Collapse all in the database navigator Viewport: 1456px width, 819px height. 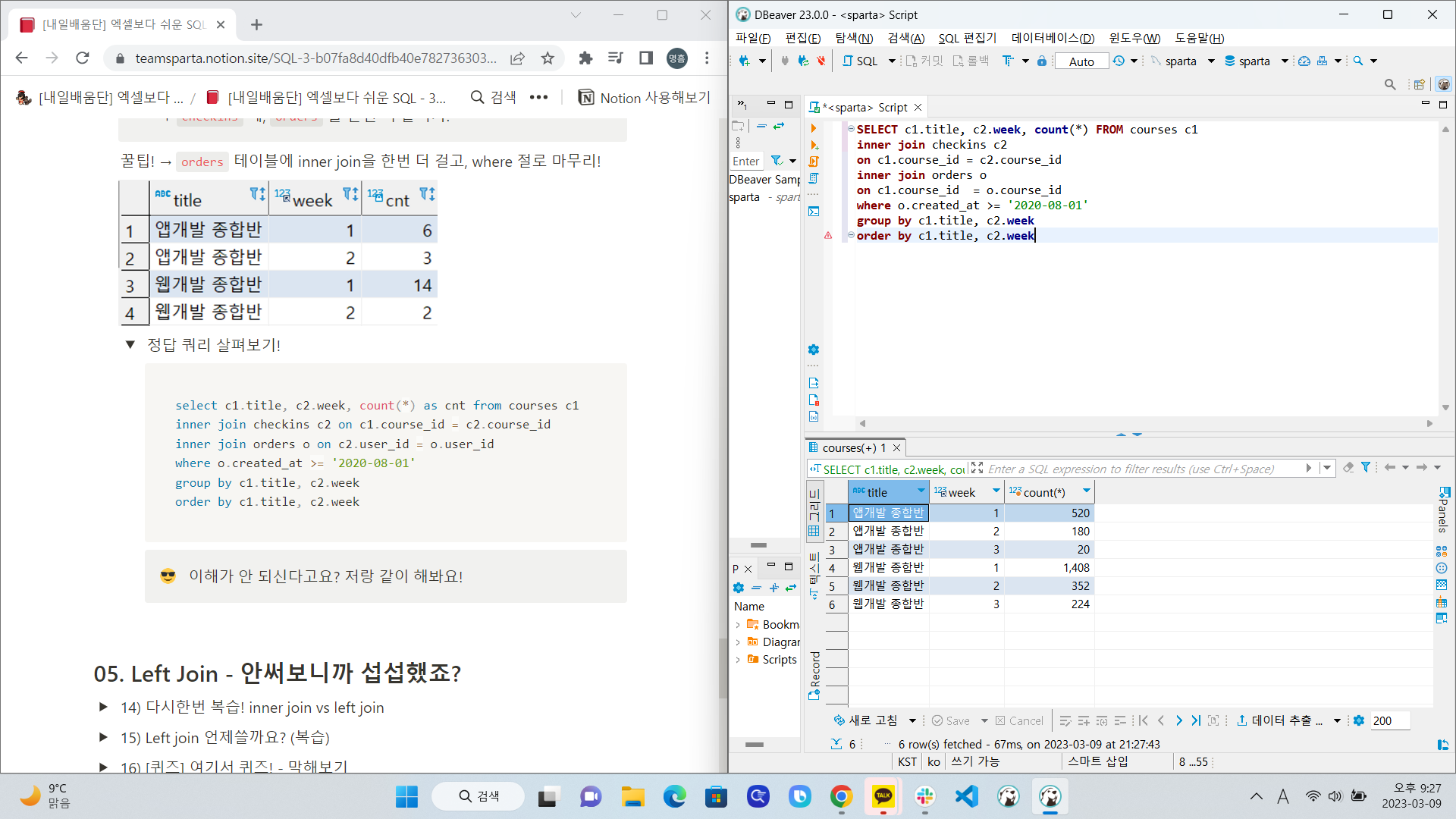761,126
